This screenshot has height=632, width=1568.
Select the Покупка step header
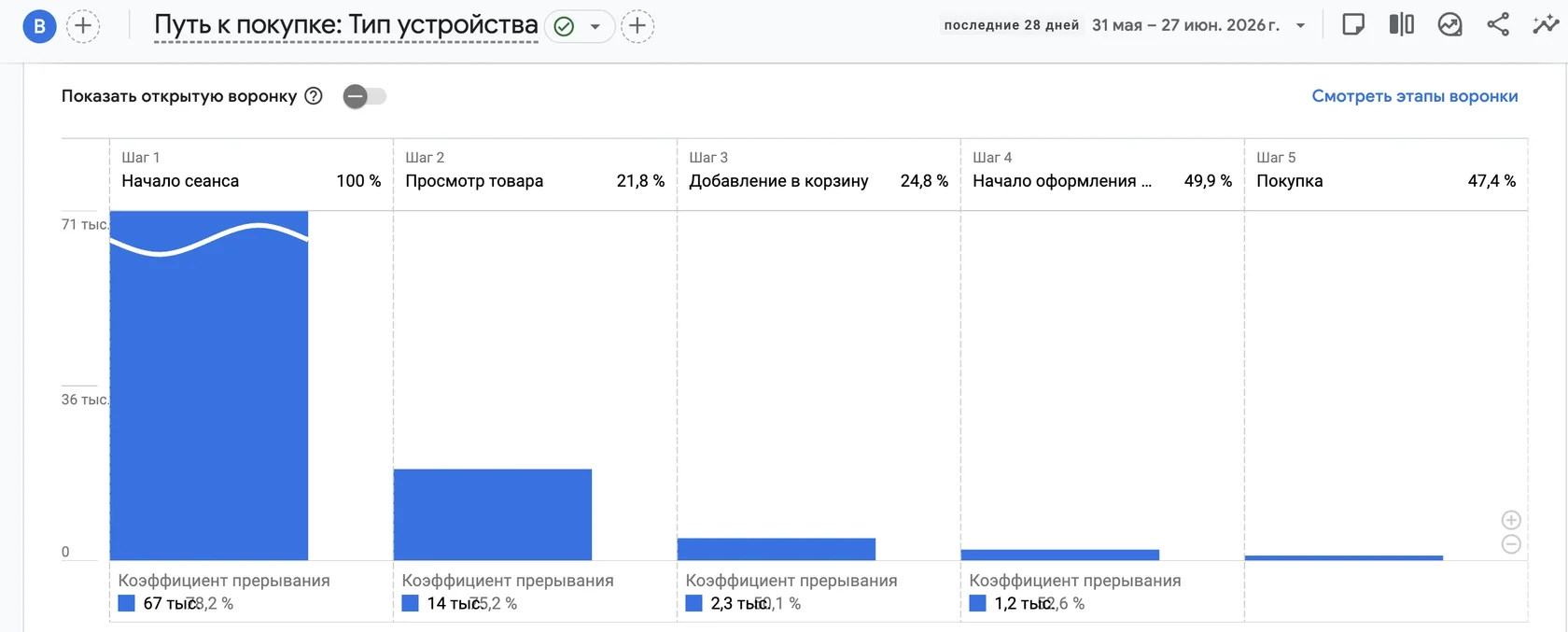pyautogui.click(x=1386, y=174)
